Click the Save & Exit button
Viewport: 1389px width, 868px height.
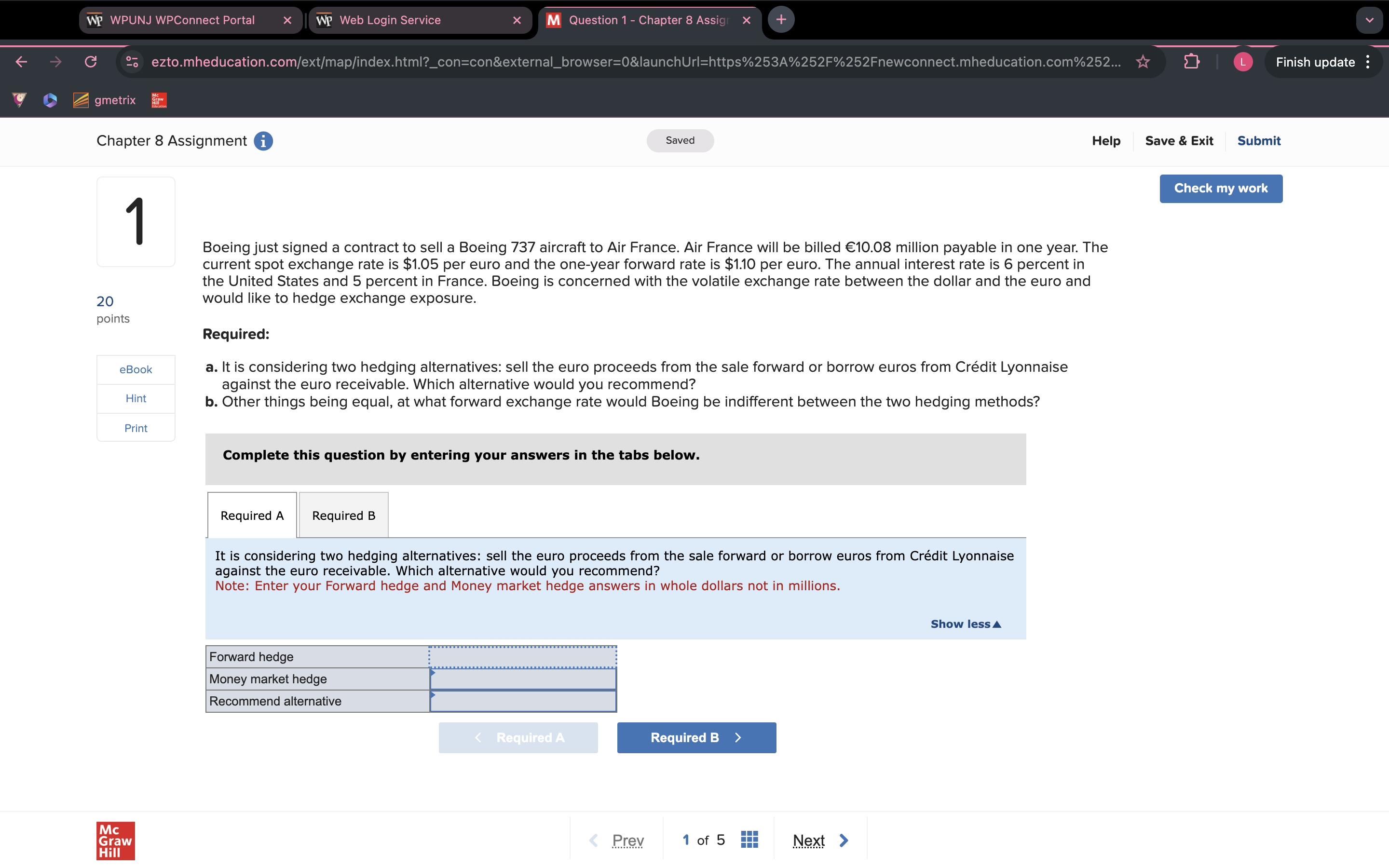[x=1178, y=139]
